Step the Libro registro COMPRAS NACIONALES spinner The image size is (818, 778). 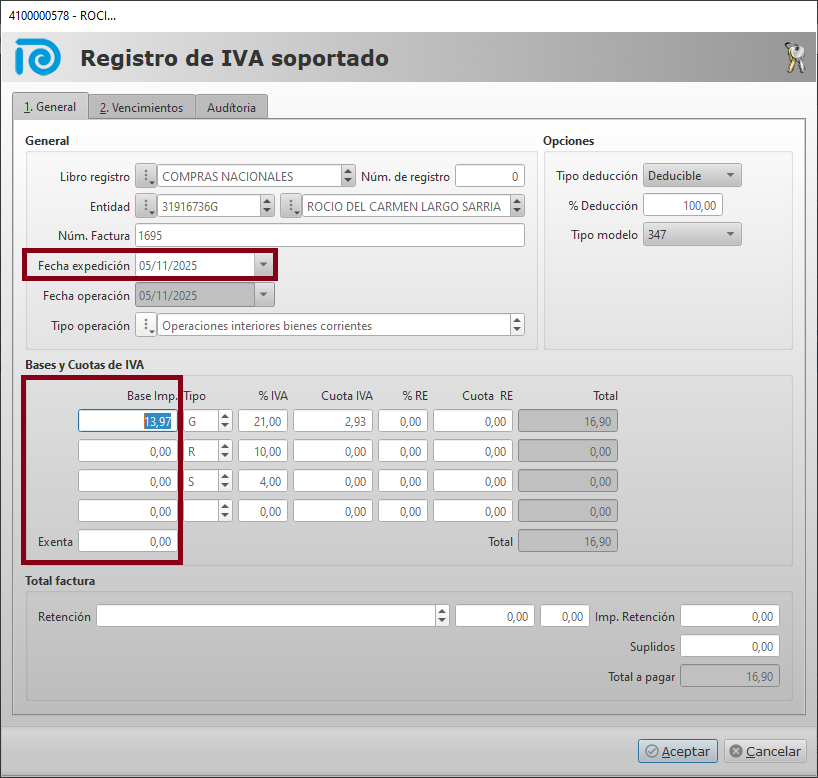coord(348,176)
